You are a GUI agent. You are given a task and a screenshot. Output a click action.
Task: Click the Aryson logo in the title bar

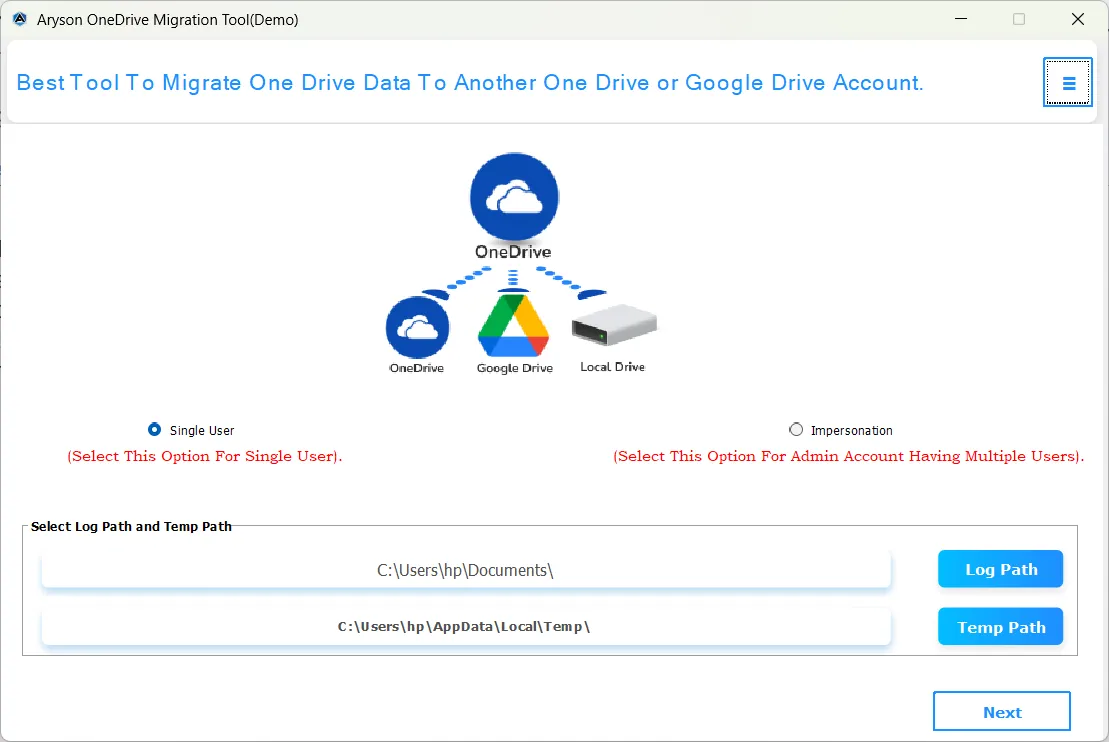coord(20,19)
